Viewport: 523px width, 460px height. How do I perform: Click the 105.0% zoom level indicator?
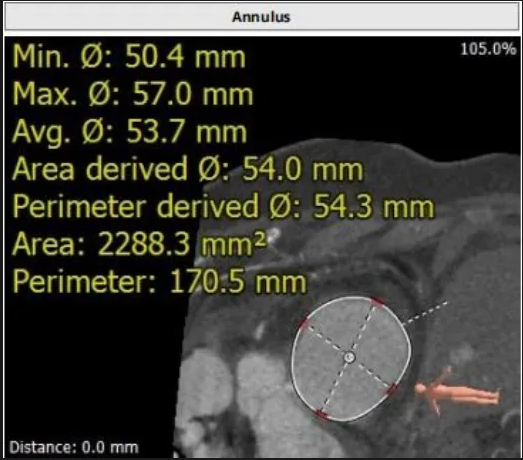488,49
